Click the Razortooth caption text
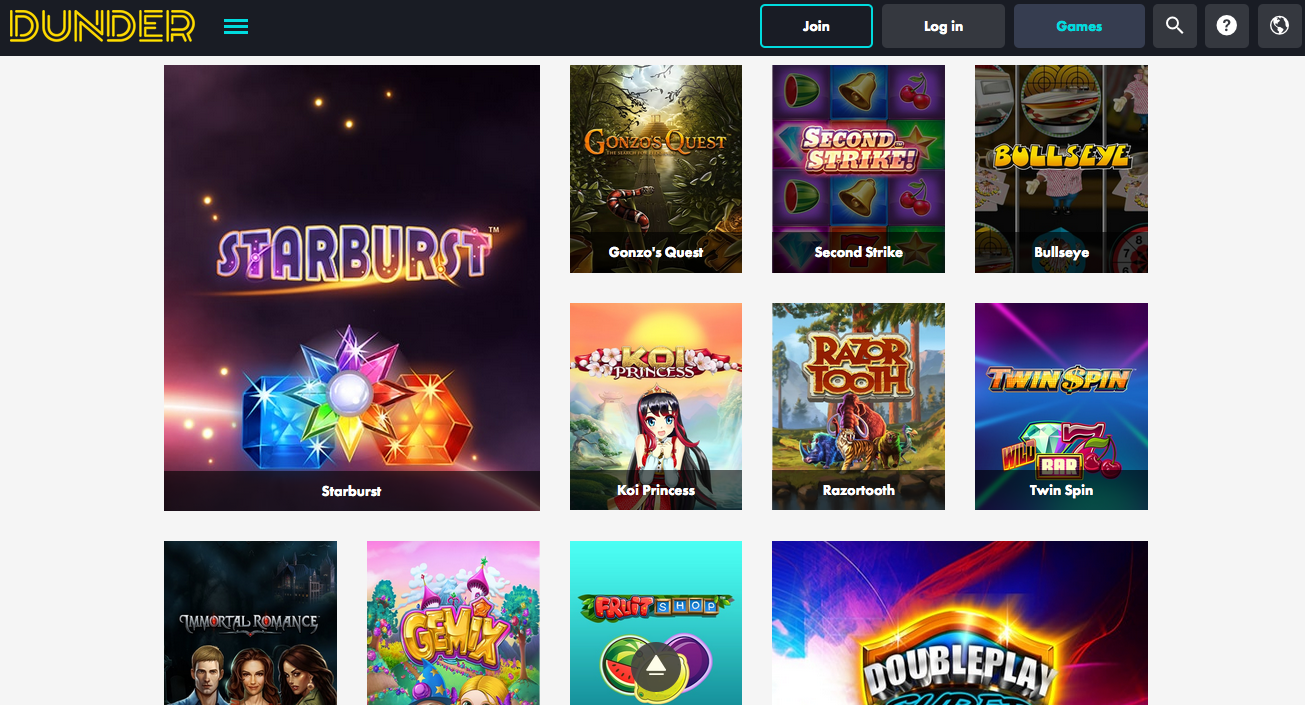 pyautogui.click(x=859, y=490)
